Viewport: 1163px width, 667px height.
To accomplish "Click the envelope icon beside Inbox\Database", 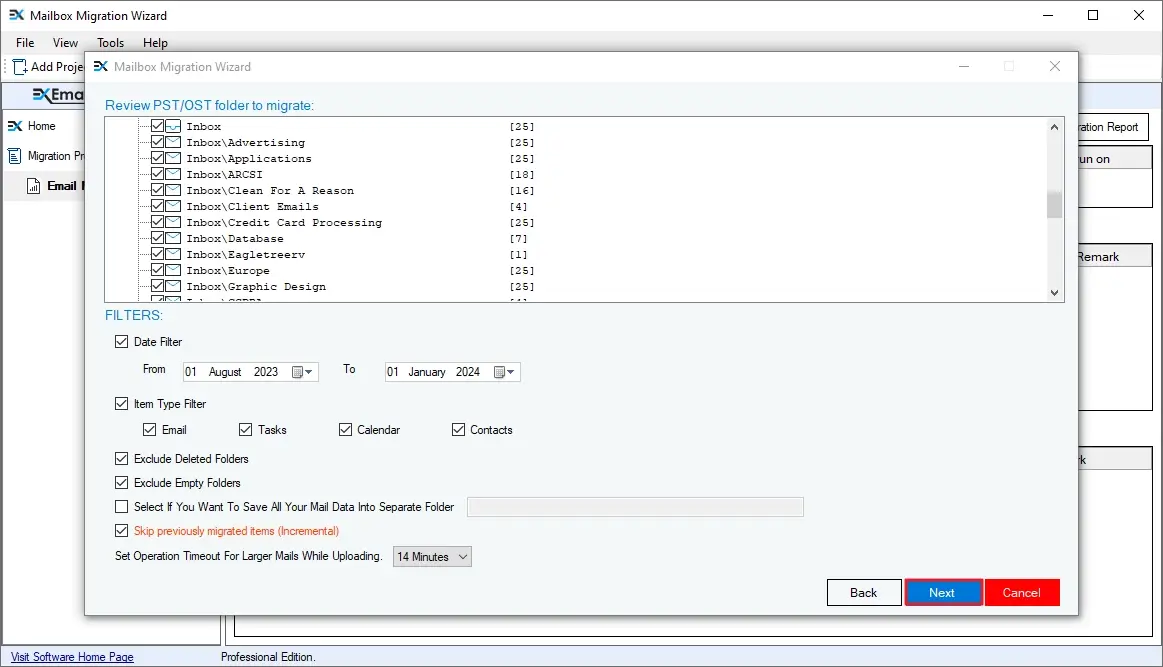I will (173, 239).
